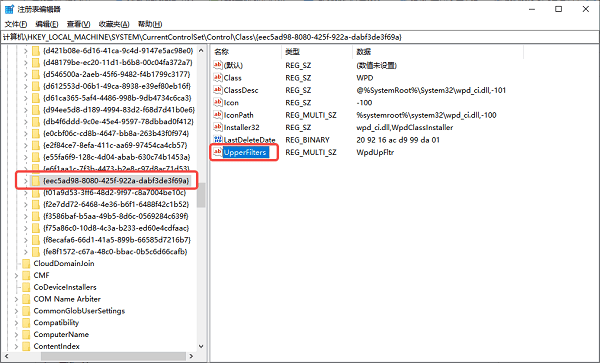Click the tree pane horizontal scroll right arrow
Screen dimensions: 600x363
pos(191,356)
